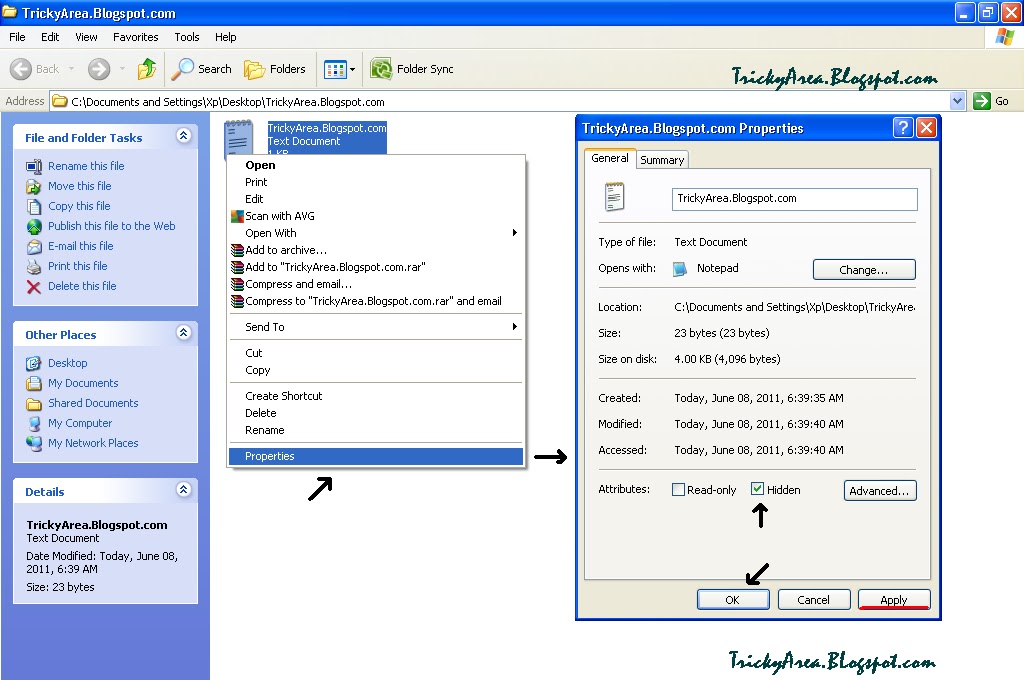The width and height of the screenshot is (1024, 680).
Task: Open the File menu
Action: coord(17,37)
